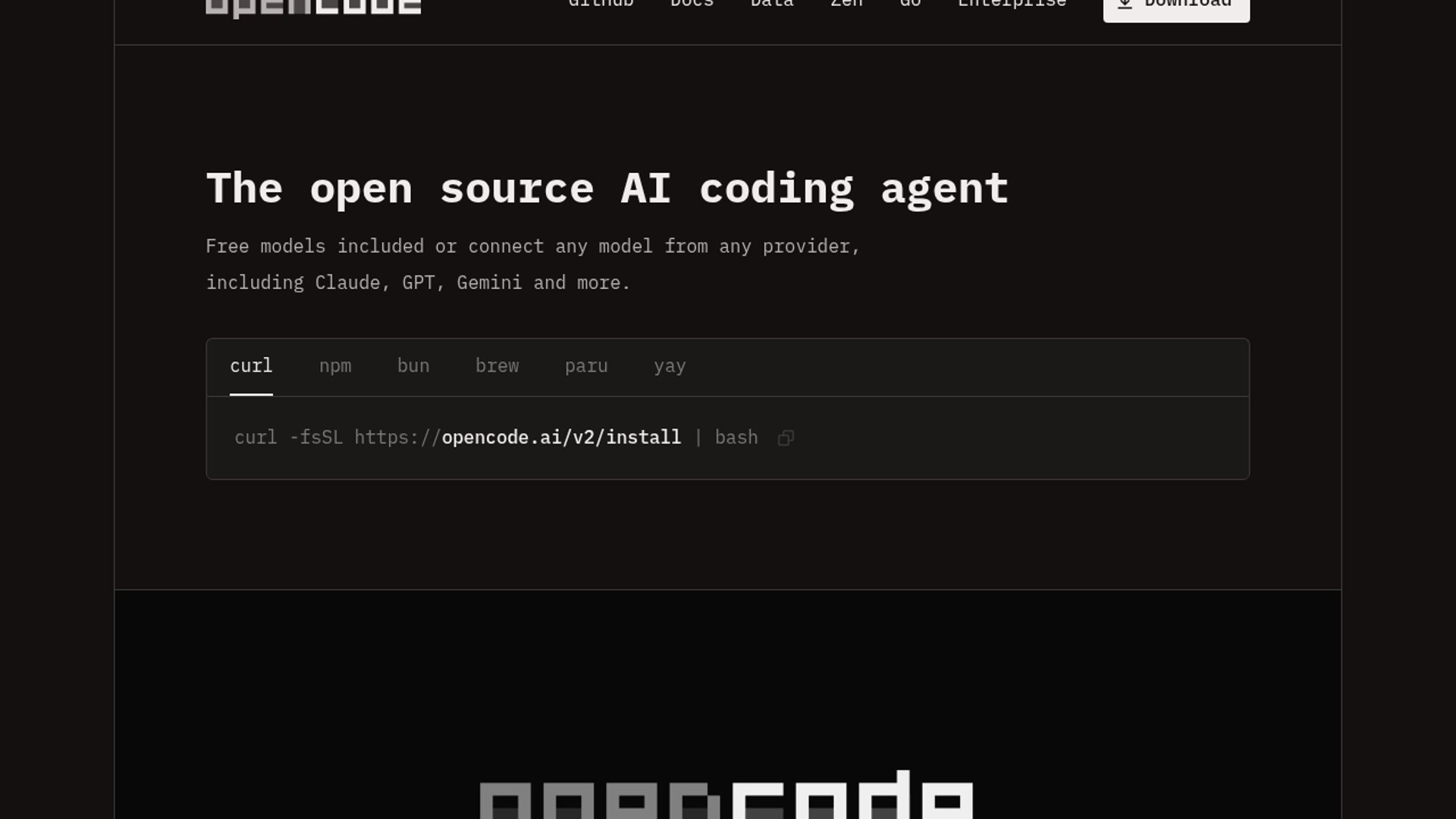
Task: Click the opencode logo in header
Action: [313, 8]
